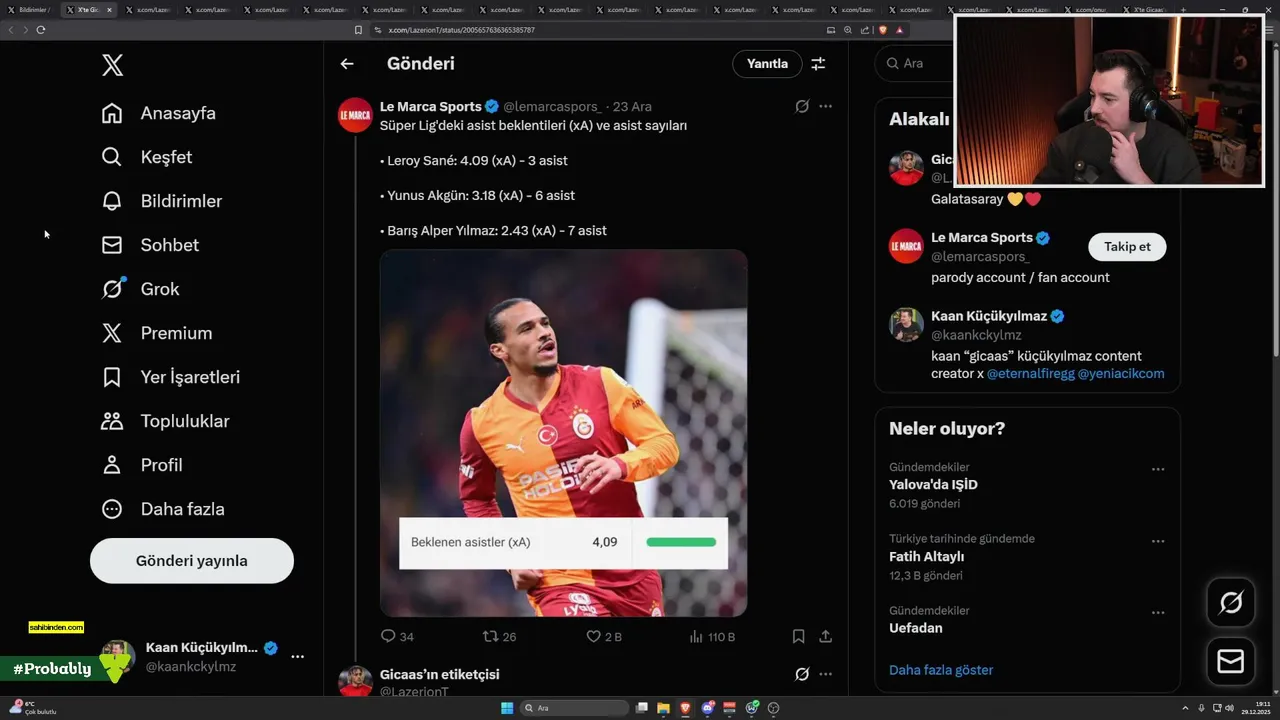Open more options on Gicaas'ın etiketçisi post
Image resolution: width=1280 pixels, height=720 pixels.
click(x=825, y=674)
